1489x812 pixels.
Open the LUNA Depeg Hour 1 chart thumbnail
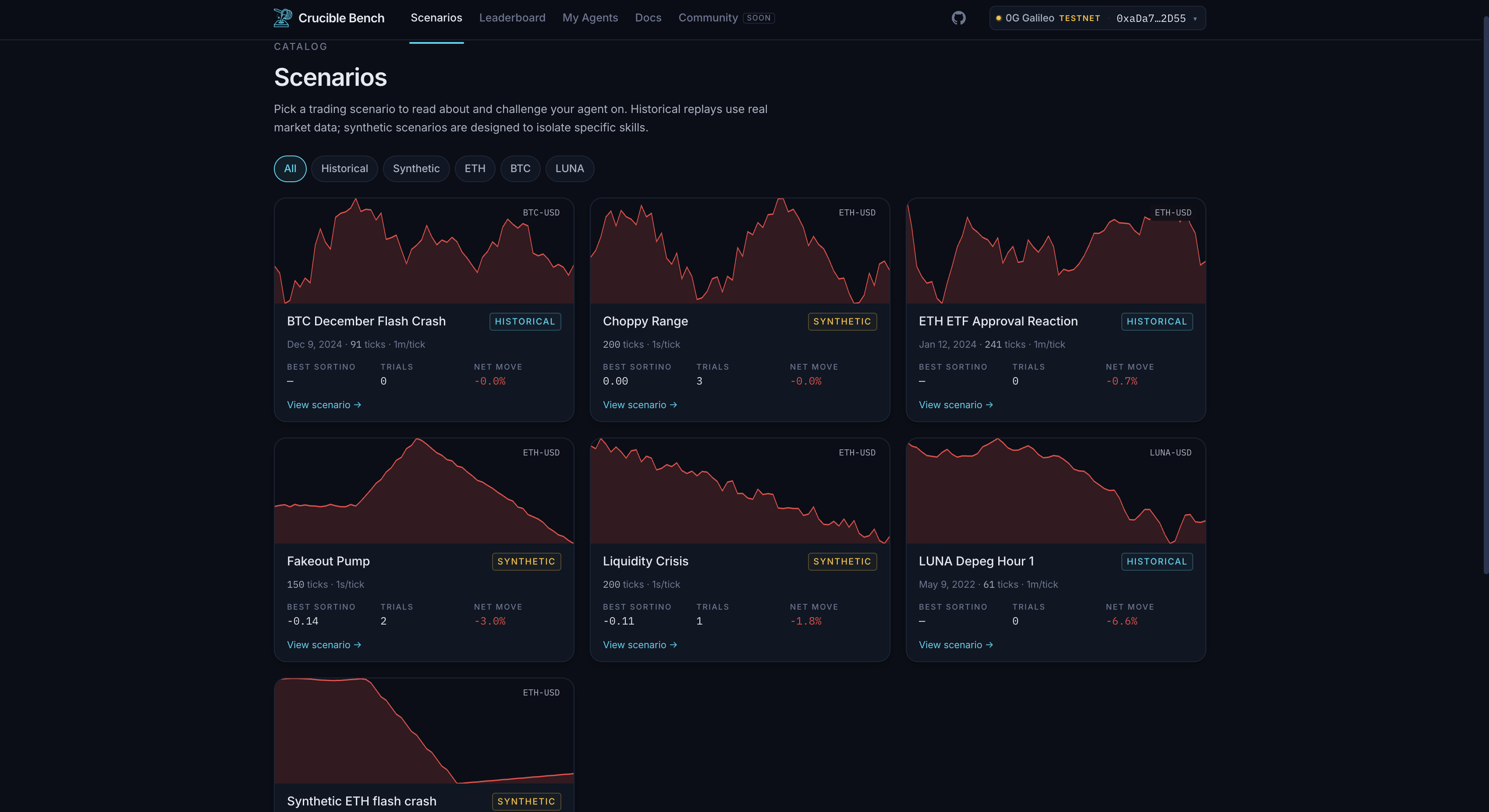(x=1056, y=491)
